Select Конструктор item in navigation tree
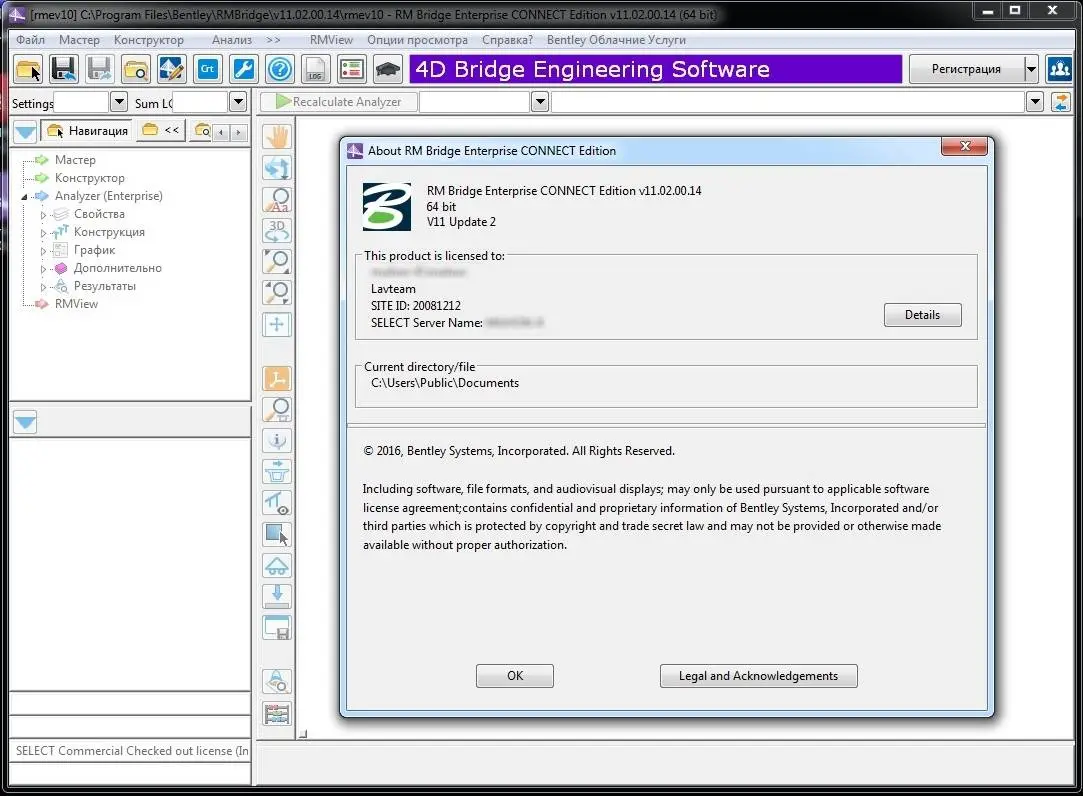The height and width of the screenshot is (796, 1083). pos(90,178)
